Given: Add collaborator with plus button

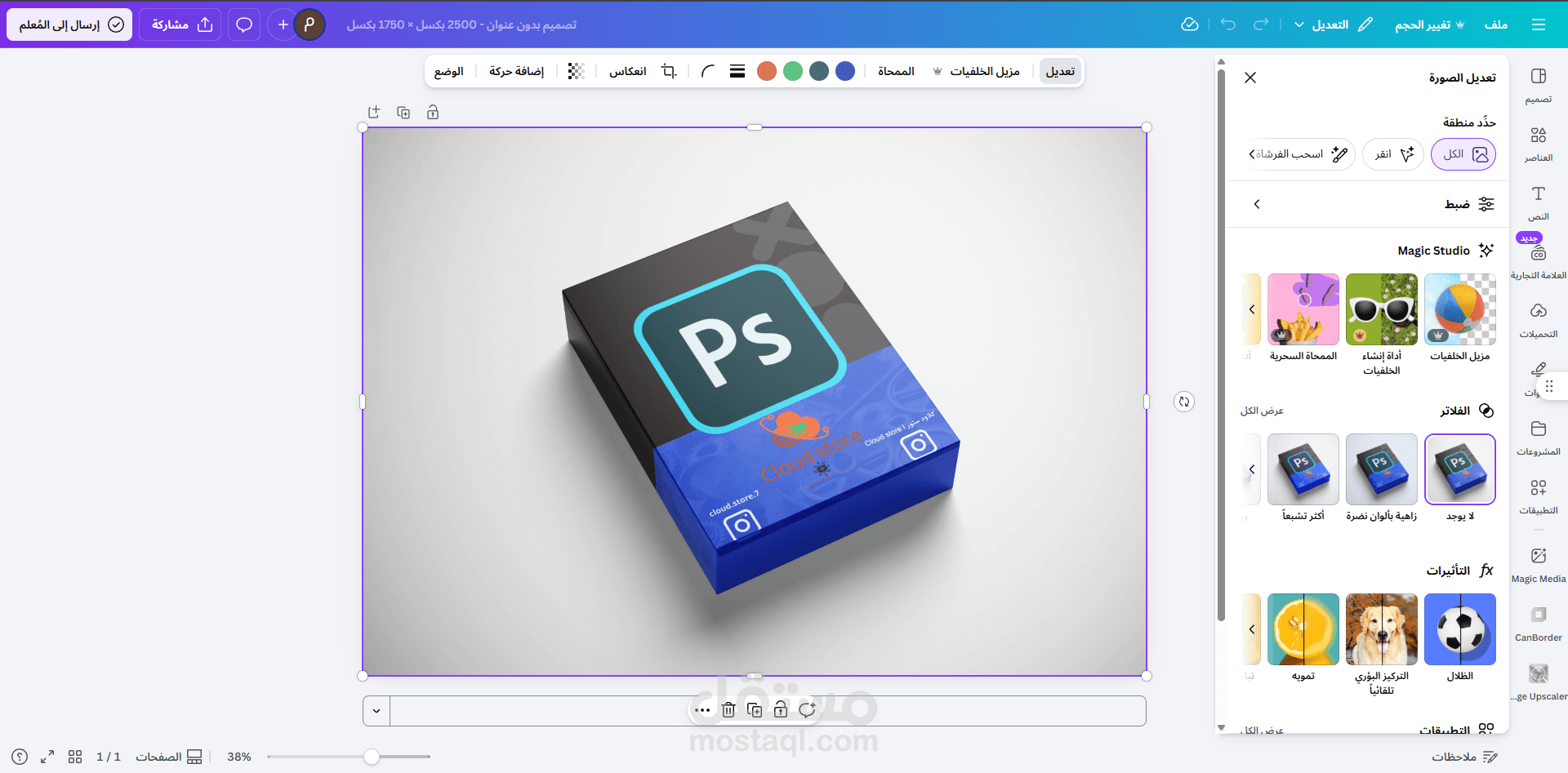Looking at the screenshot, I should click(283, 24).
